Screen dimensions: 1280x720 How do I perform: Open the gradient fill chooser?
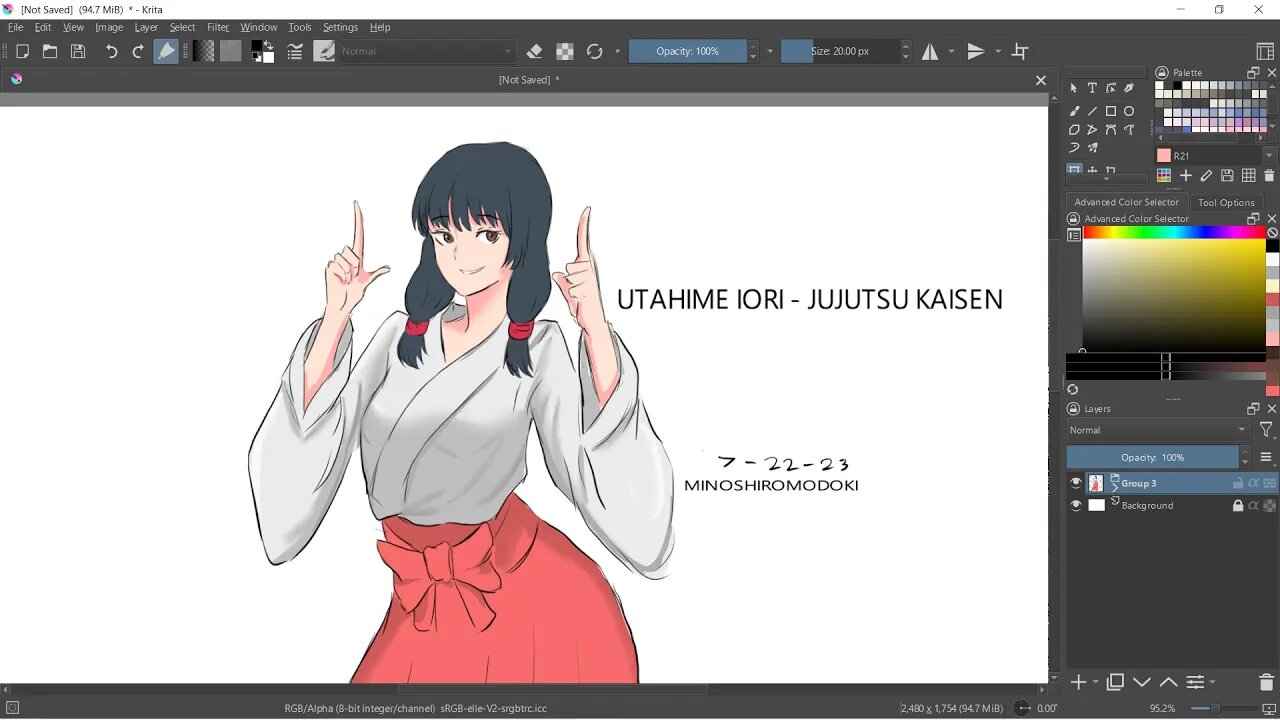pyautogui.click(x=204, y=51)
